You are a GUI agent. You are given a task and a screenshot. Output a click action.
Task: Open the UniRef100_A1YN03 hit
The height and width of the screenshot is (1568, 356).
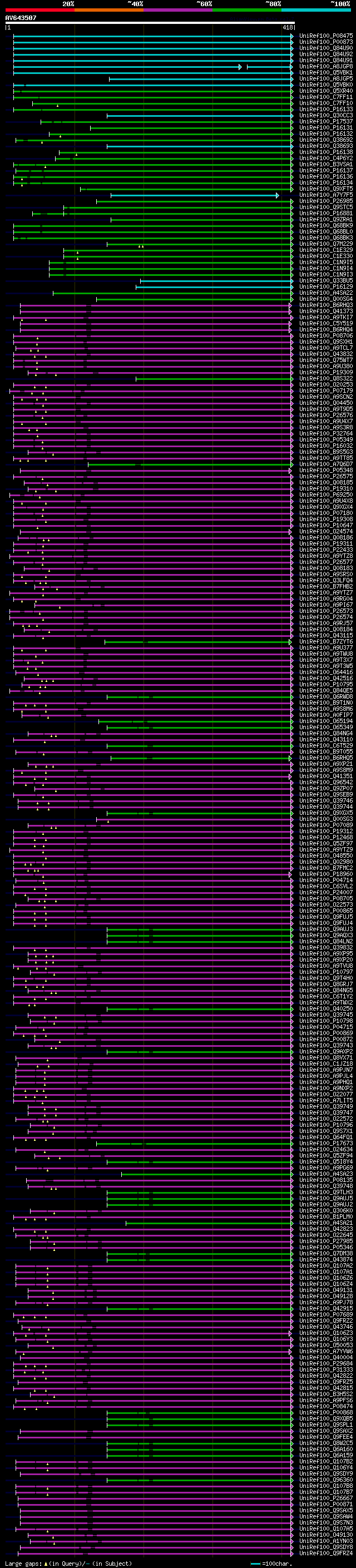tap(325, 1542)
